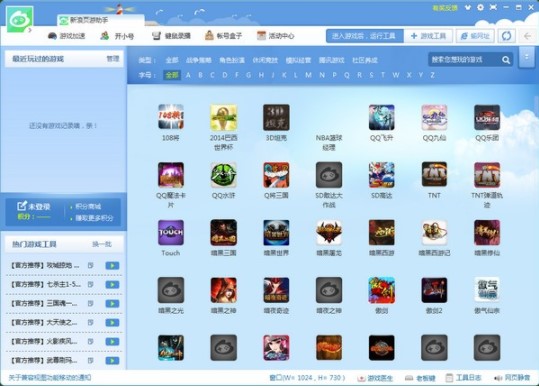This screenshot has height=388, width=539.
Task: Select the 暗黑之光 placeholder icon
Action: (170, 290)
